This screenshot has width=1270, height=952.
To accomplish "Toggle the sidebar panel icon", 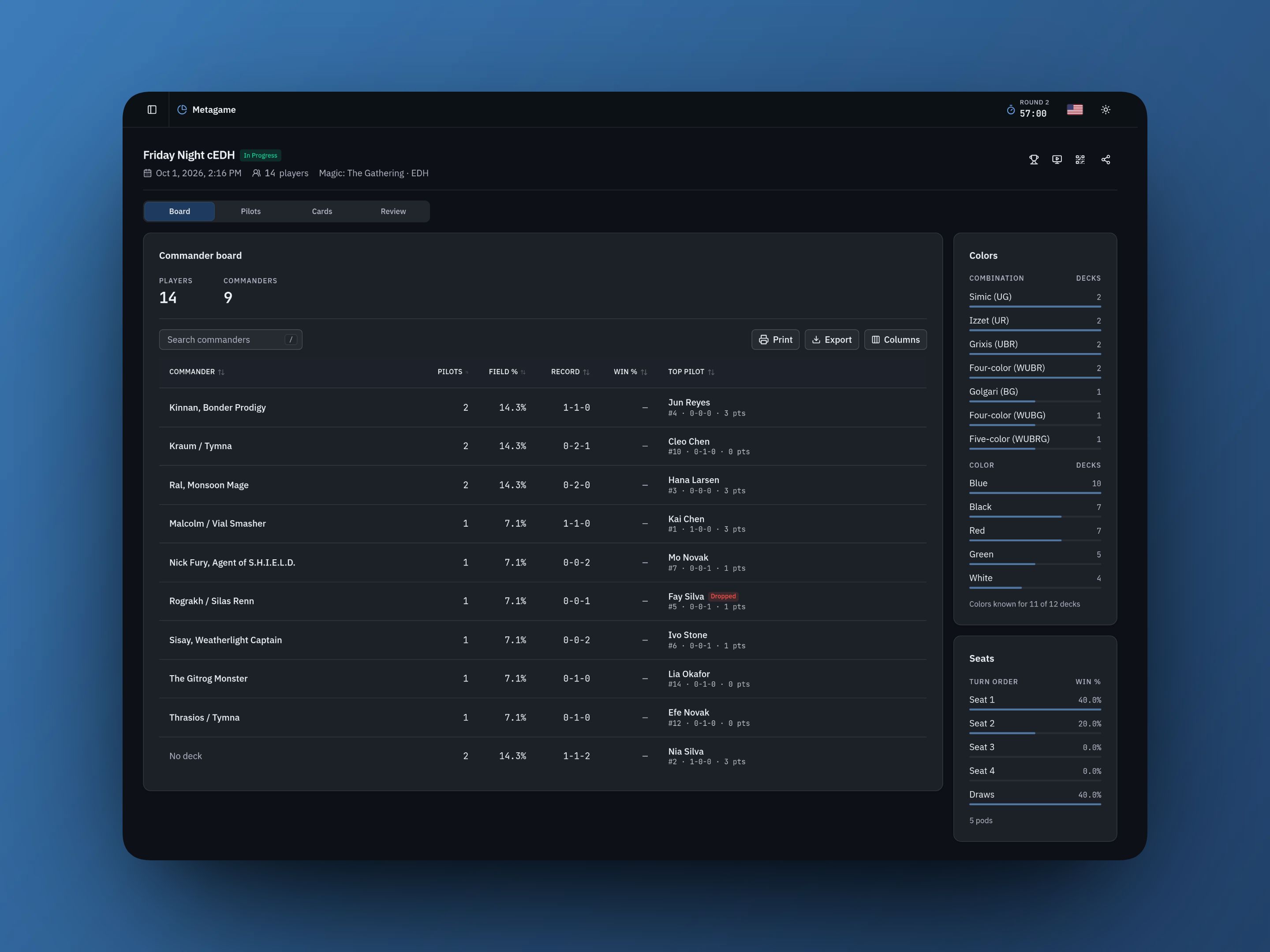I will pos(152,110).
